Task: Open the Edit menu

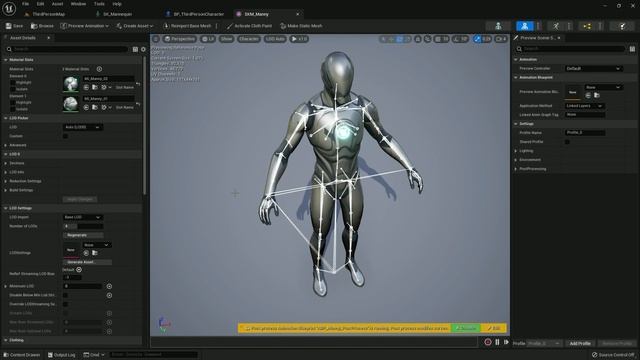Action: pos(40,4)
